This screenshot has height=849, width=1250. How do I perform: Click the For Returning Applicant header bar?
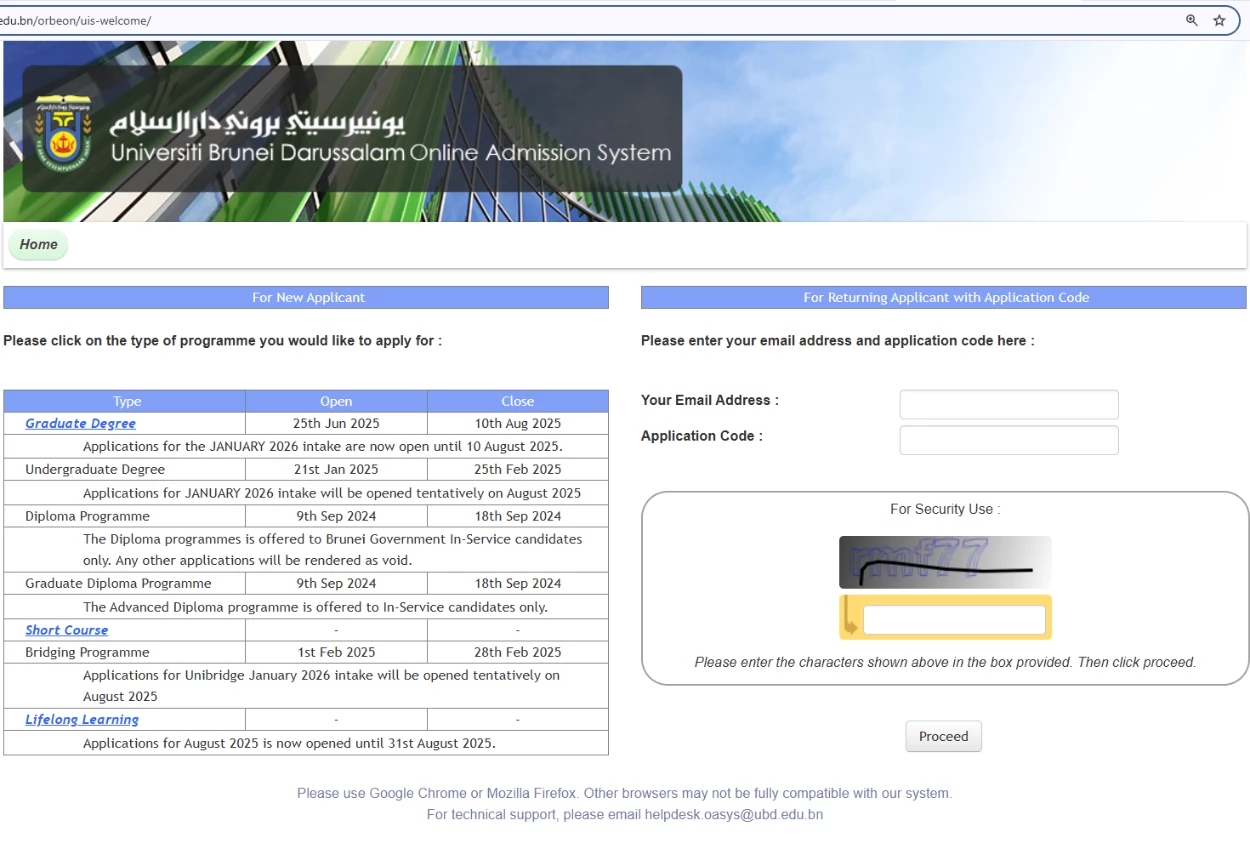[944, 297]
